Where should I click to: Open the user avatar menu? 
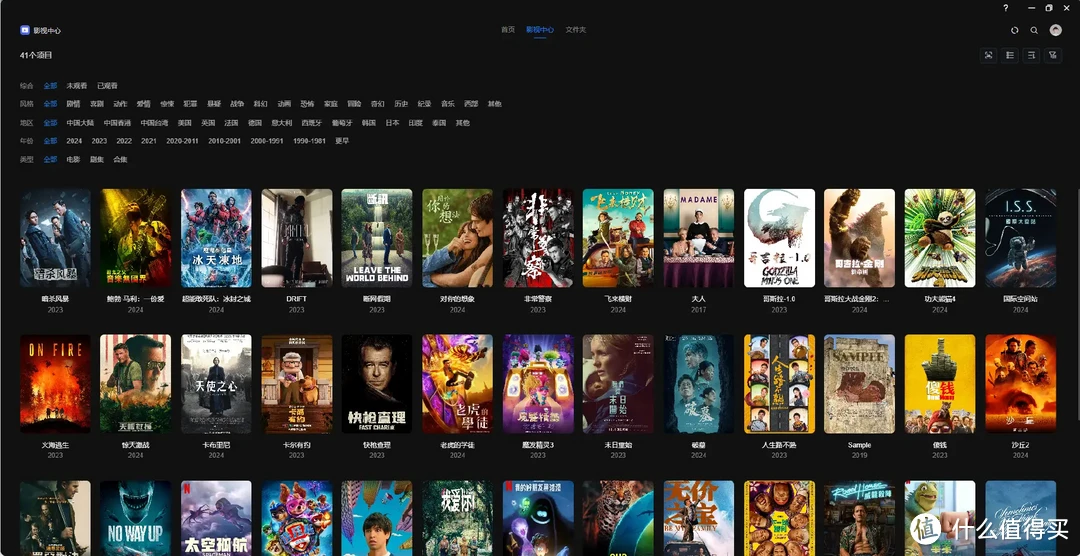pos(1055,30)
